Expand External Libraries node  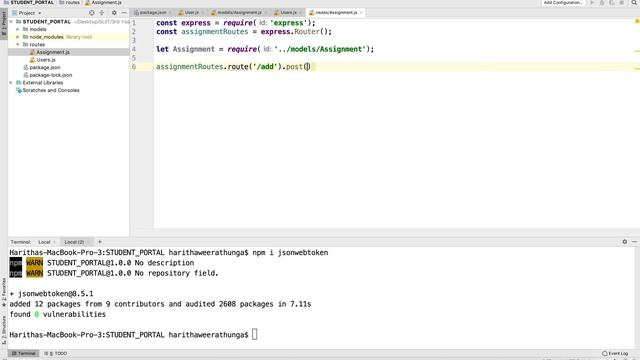11,83
